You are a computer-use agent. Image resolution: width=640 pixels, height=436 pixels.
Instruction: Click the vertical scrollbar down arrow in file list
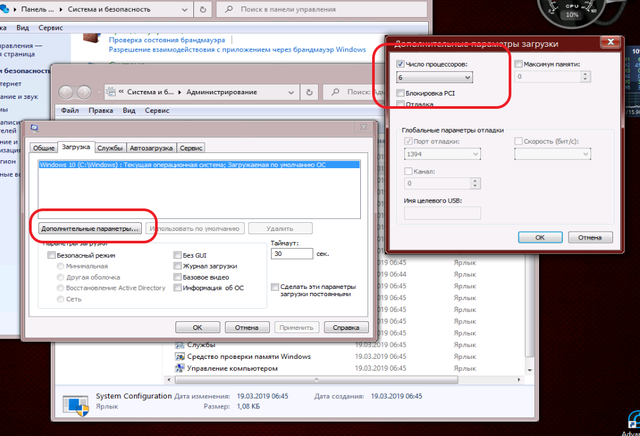tap(530, 370)
